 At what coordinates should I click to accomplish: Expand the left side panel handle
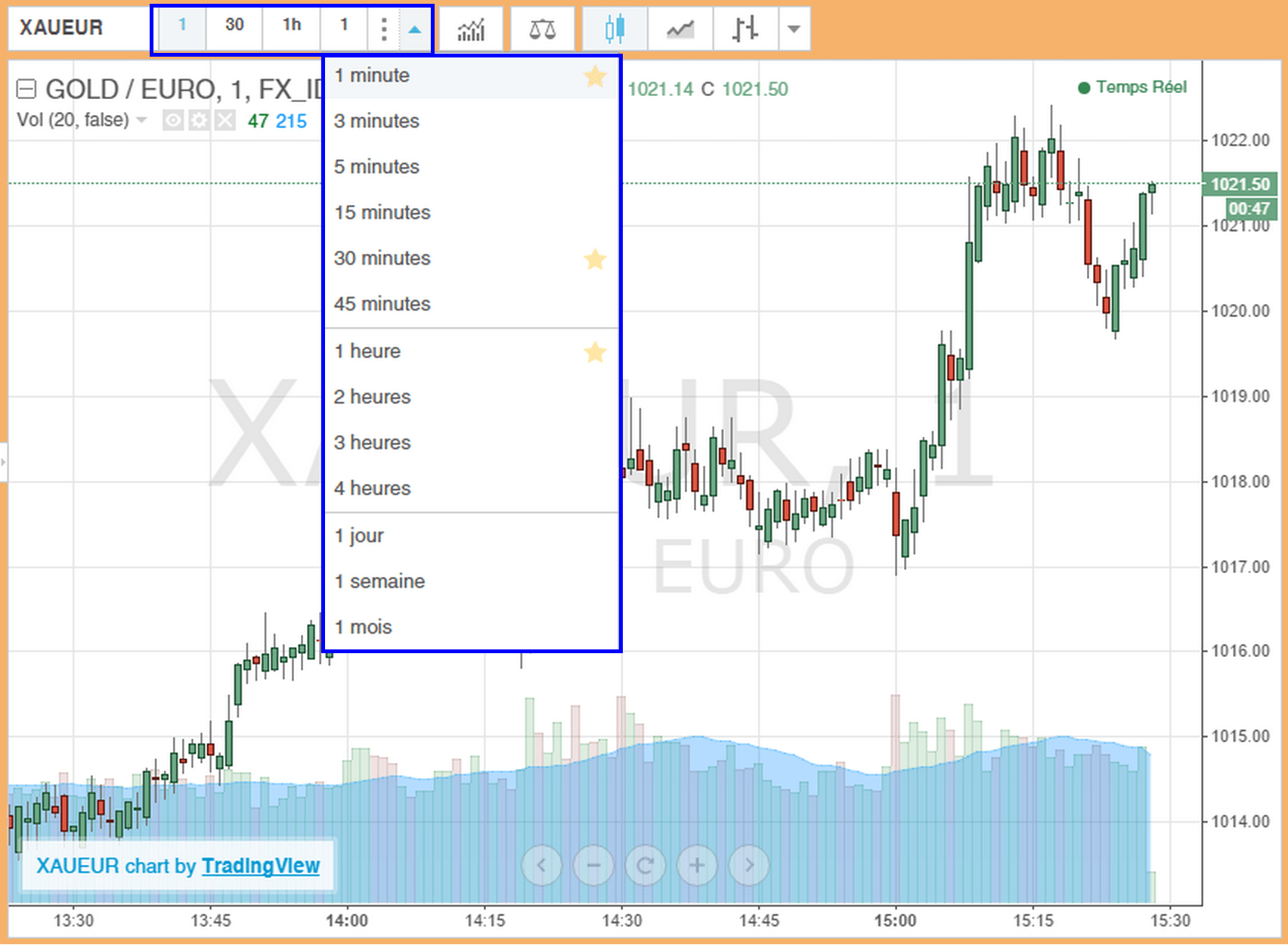pos(3,461)
